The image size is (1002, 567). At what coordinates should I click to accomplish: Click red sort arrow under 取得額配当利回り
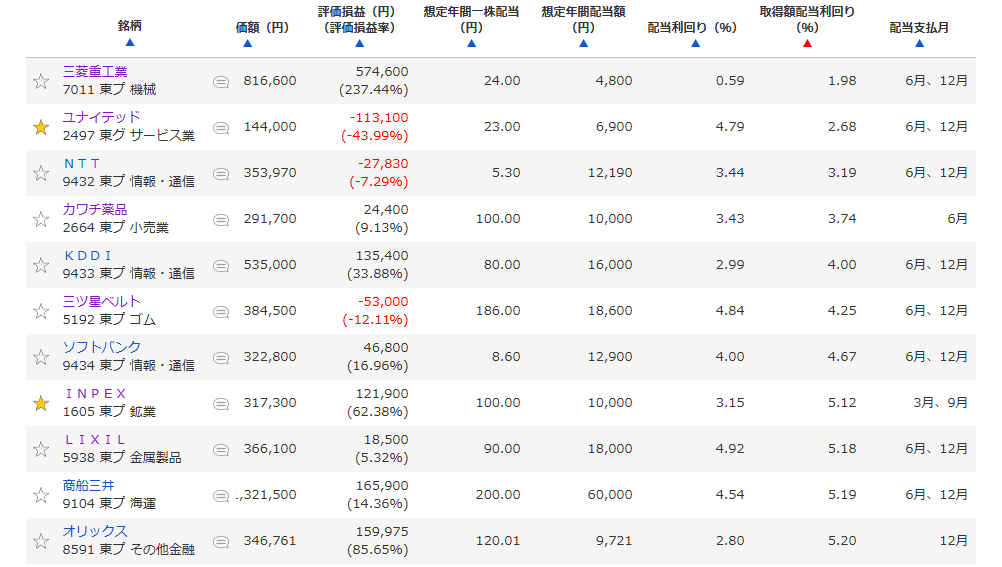(807, 43)
